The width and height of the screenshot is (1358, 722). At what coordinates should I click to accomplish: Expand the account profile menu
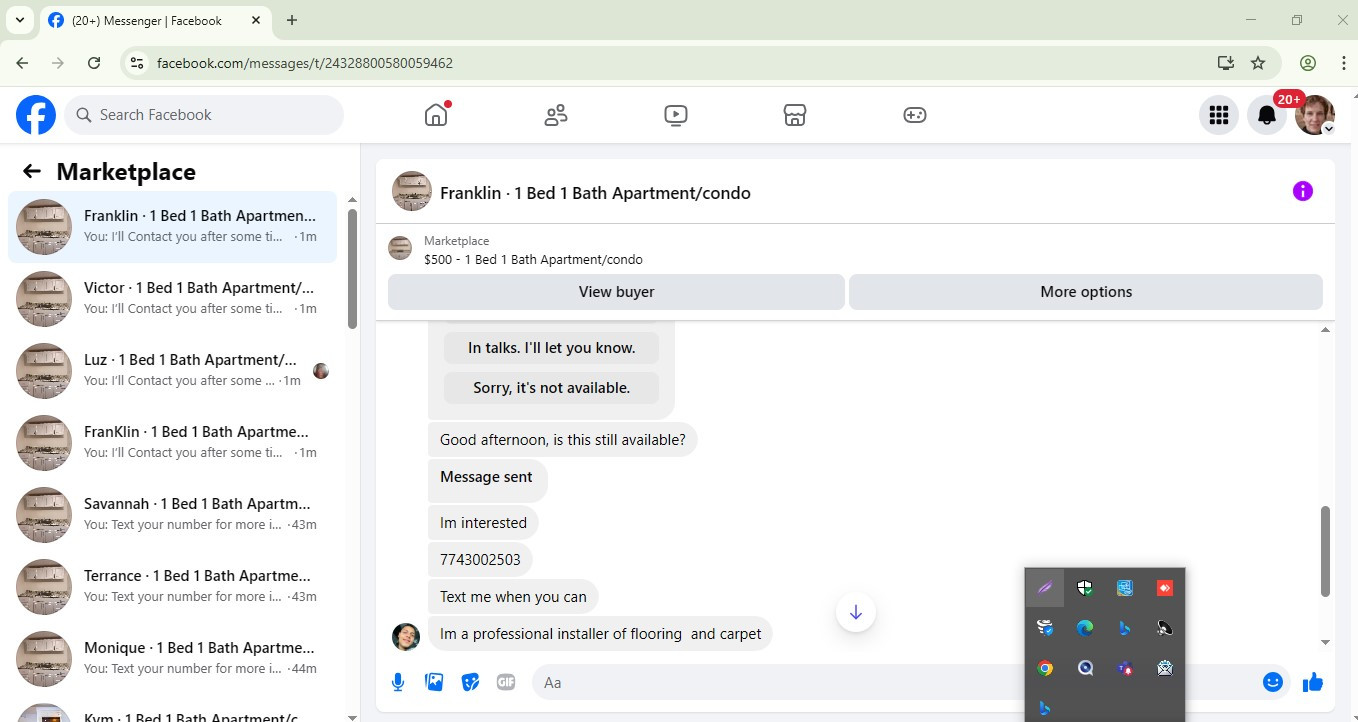point(1315,115)
